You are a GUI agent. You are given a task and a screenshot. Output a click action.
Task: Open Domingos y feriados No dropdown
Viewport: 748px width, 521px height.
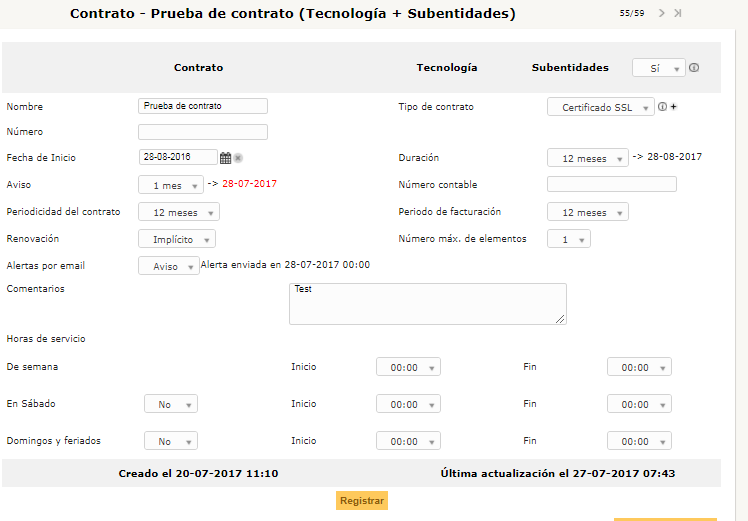pos(171,441)
